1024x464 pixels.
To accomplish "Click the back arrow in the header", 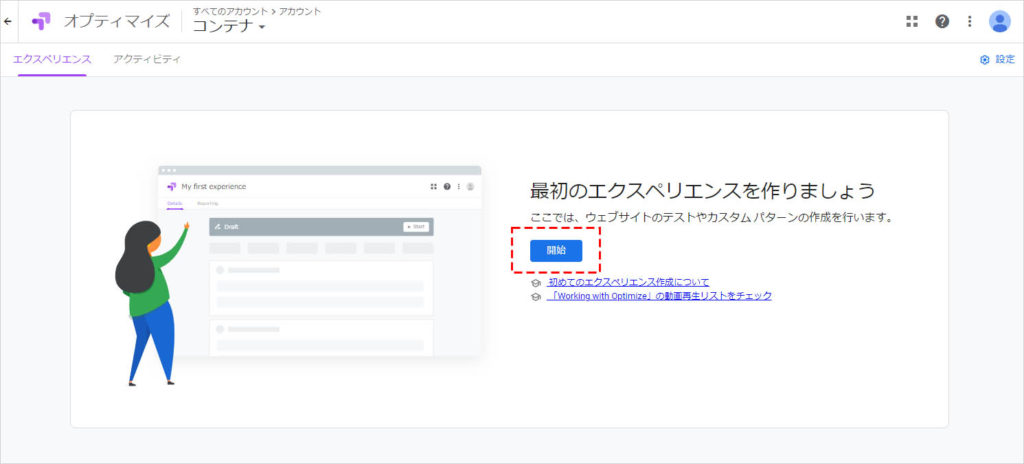I will tap(9, 21).
